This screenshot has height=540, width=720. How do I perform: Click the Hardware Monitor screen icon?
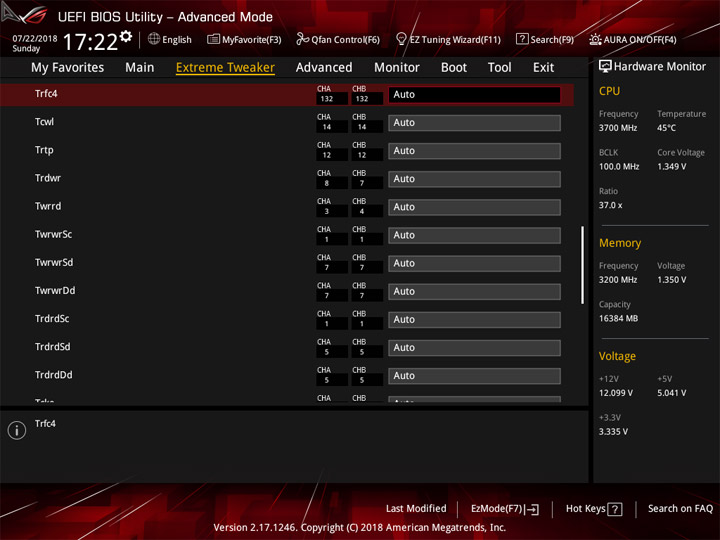click(605, 67)
